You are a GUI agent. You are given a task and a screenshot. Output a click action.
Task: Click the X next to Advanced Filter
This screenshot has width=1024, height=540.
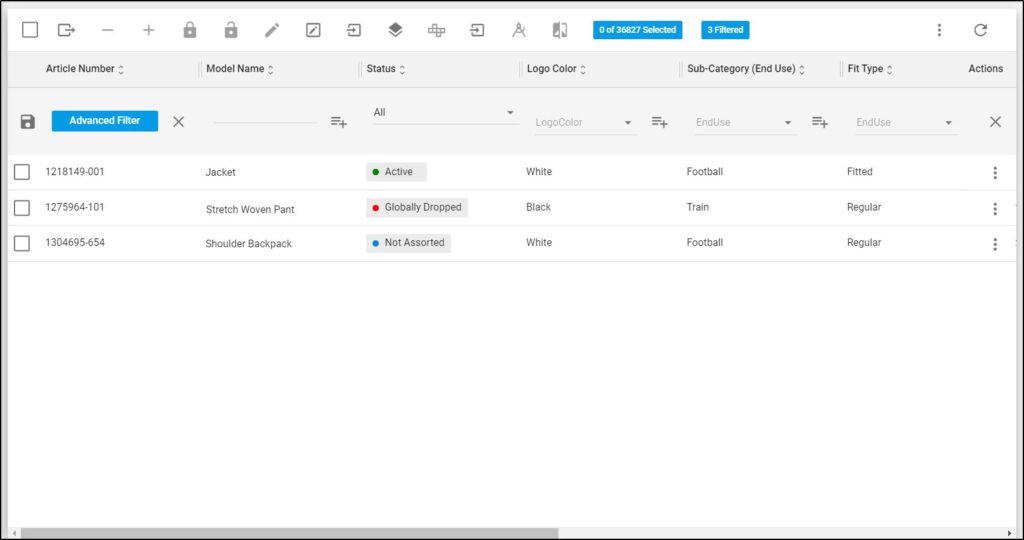(178, 121)
